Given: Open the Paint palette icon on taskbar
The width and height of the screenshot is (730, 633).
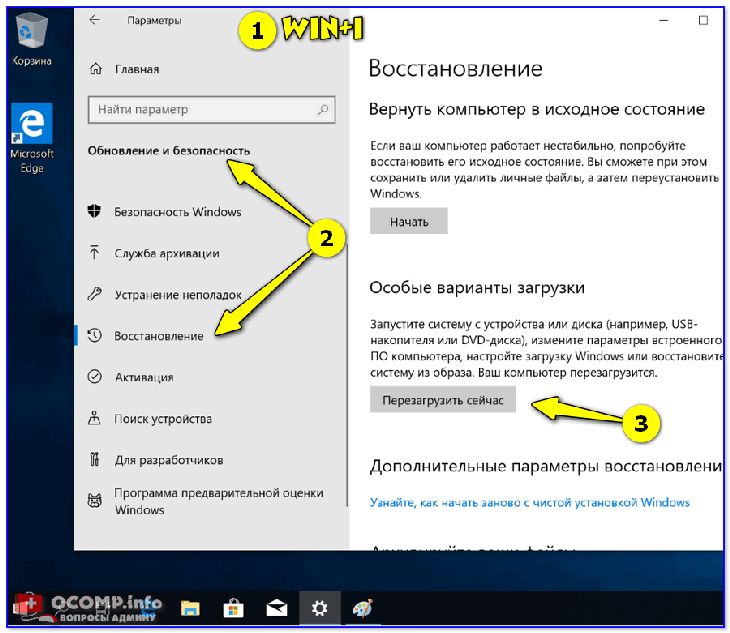Looking at the screenshot, I should pyautogui.click(x=363, y=608).
